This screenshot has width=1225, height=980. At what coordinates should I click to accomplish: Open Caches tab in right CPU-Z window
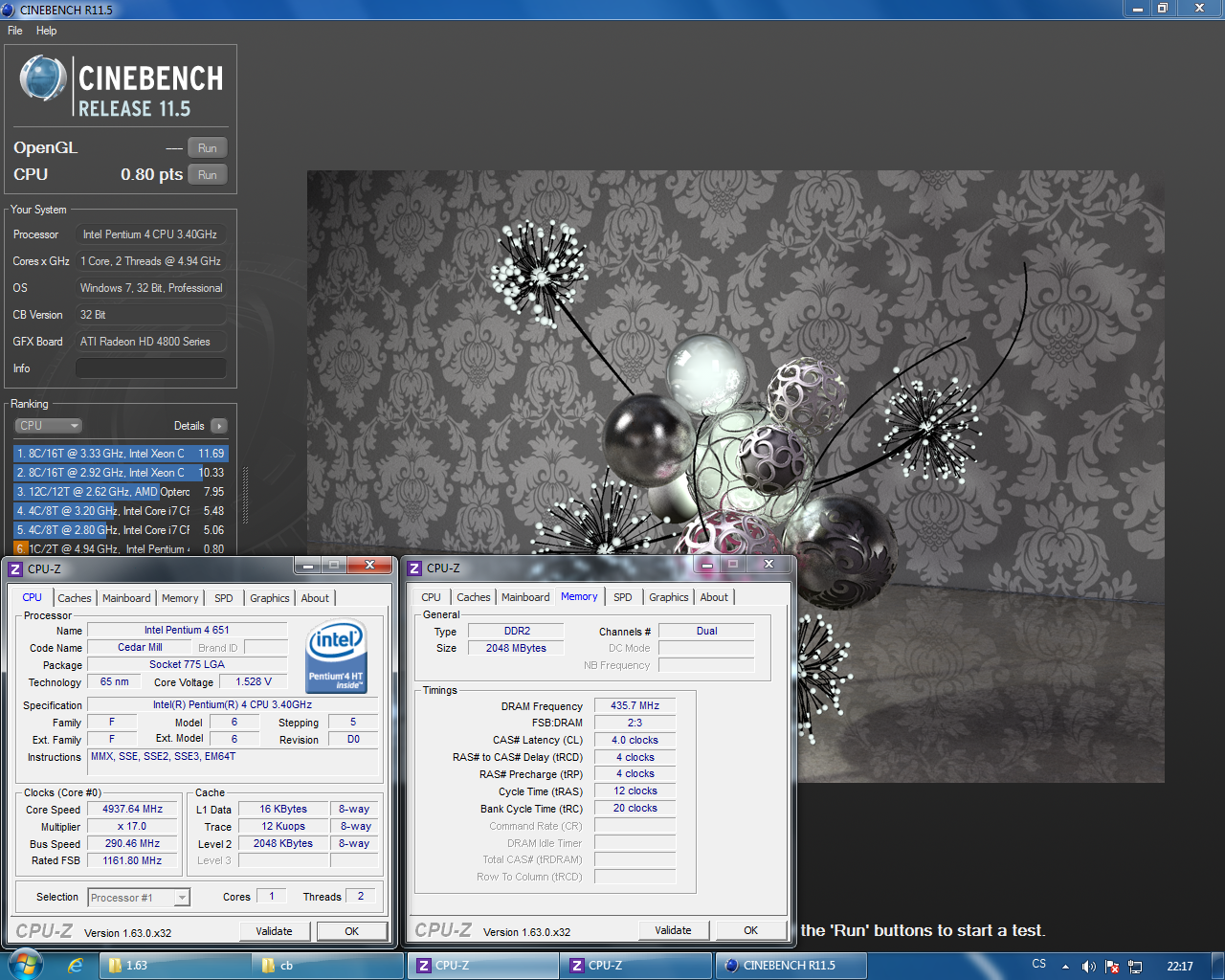(x=474, y=597)
